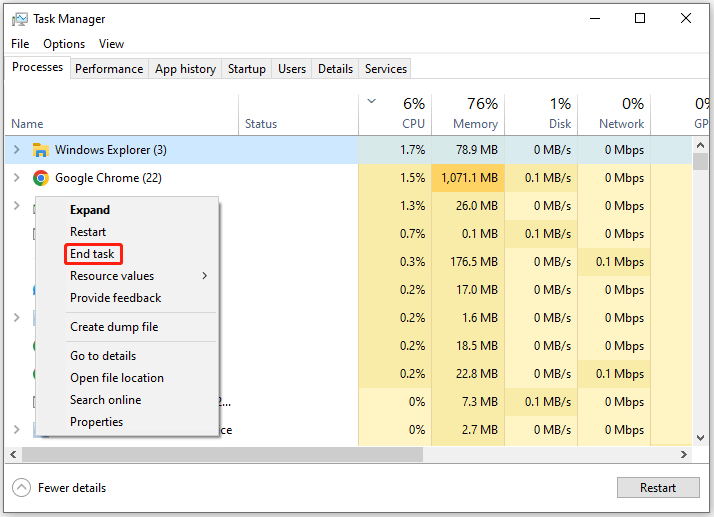
Task: Choose Create dump file option
Action: click(x=114, y=327)
